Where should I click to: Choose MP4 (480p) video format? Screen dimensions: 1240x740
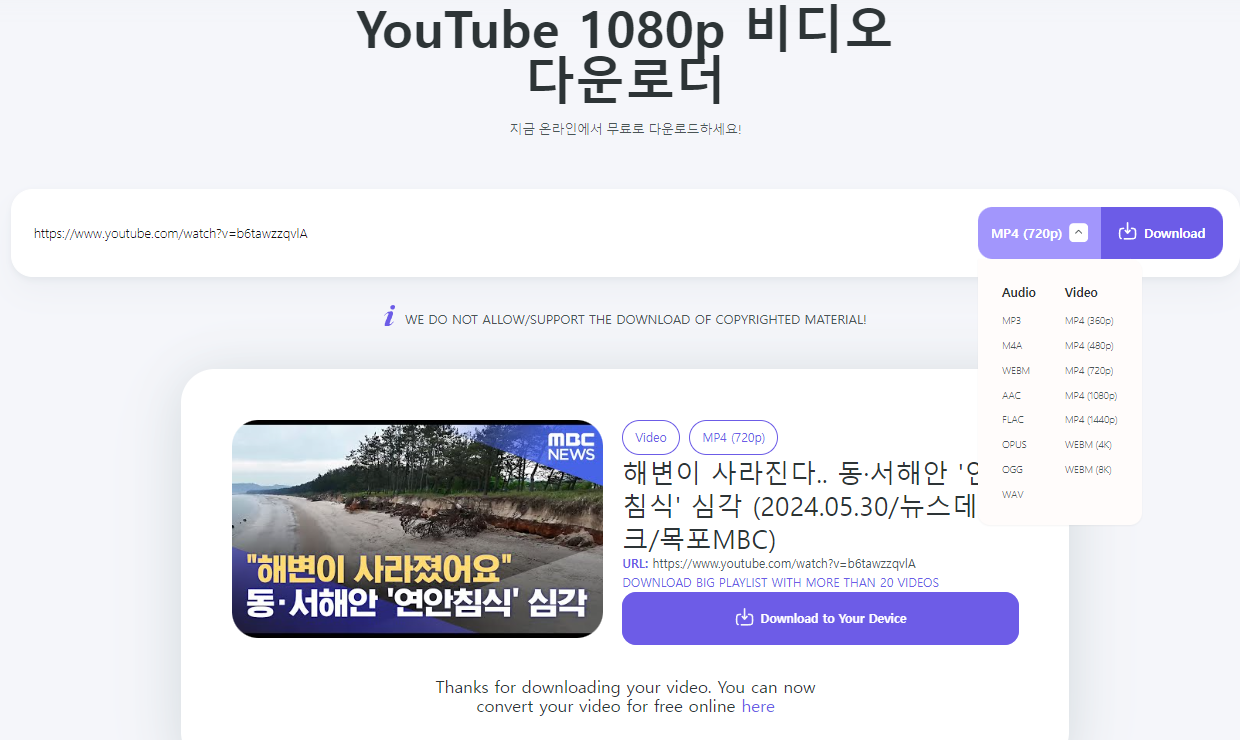point(1089,346)
